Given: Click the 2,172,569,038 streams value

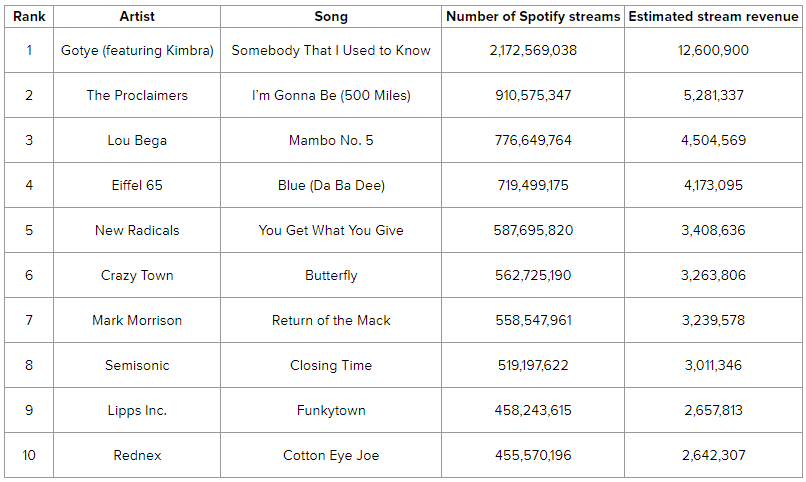Looking at the screenshot, I should click(x=533, y=50).
